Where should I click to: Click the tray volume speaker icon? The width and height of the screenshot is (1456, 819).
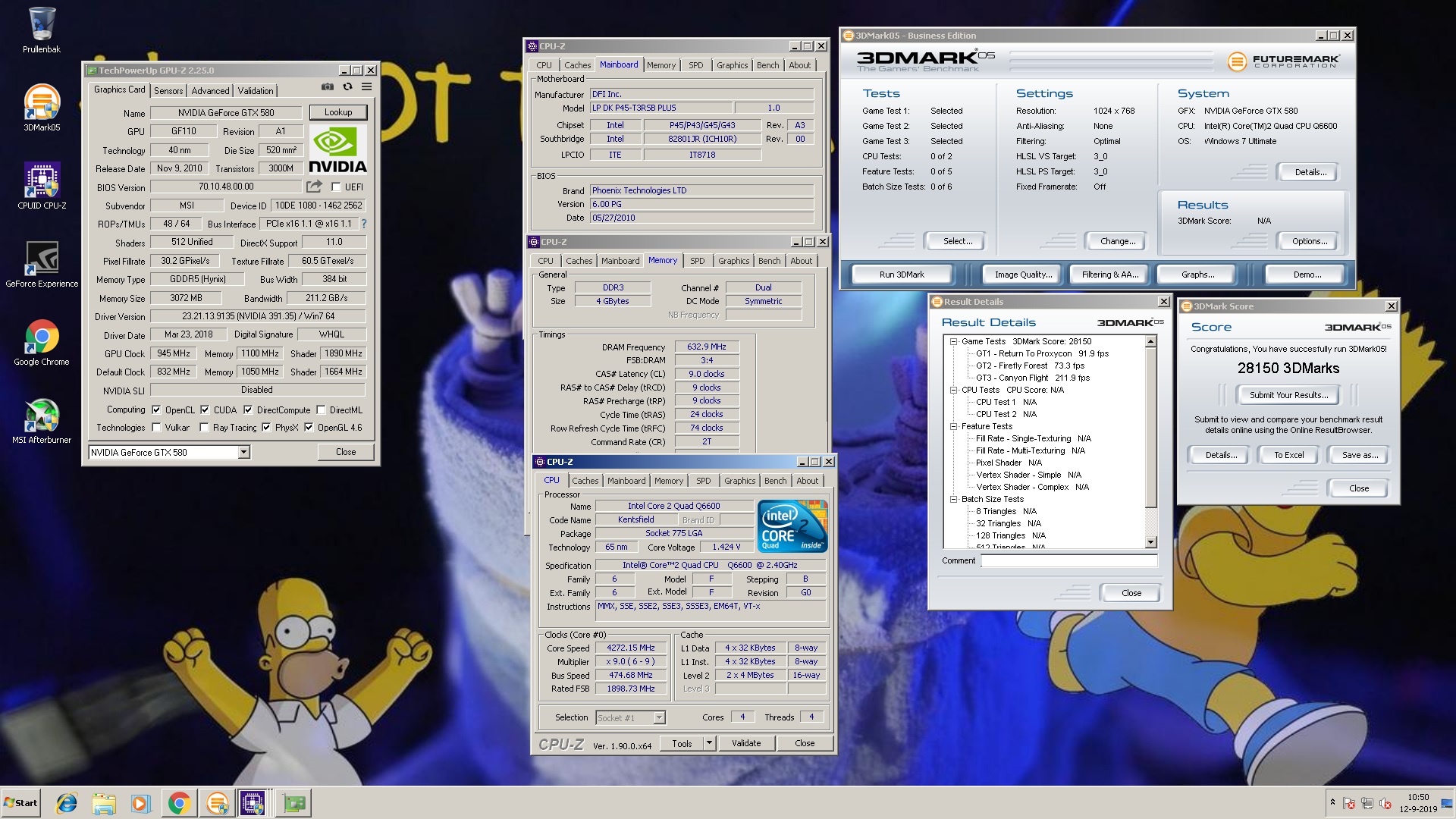click(1385, 803)
